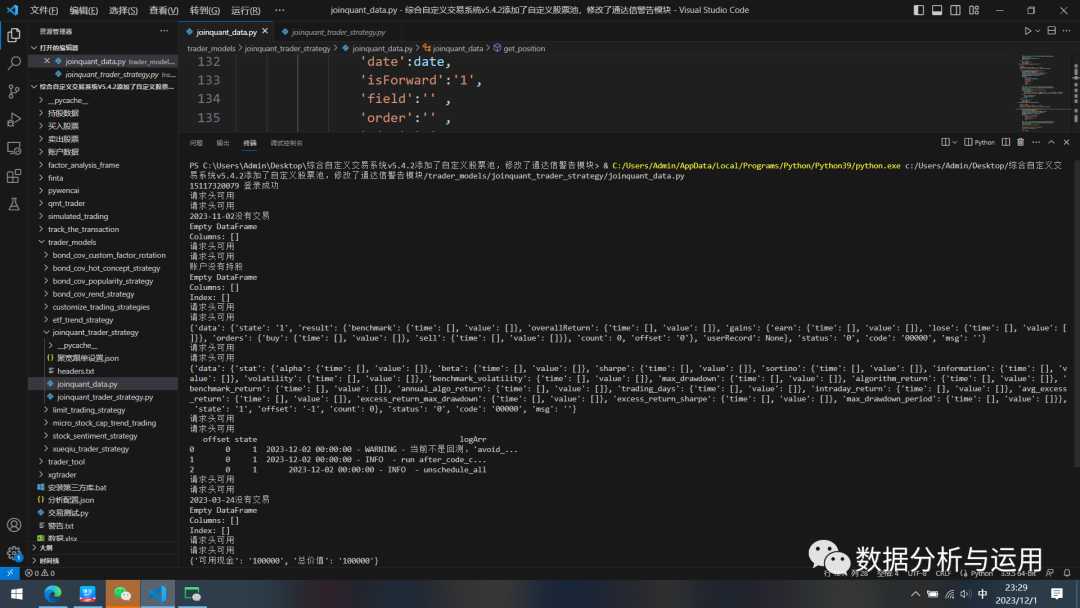Open editor more actions ellipsis
The width and height of the screenshot is (1080, 608).
[x=1066, y=31]
